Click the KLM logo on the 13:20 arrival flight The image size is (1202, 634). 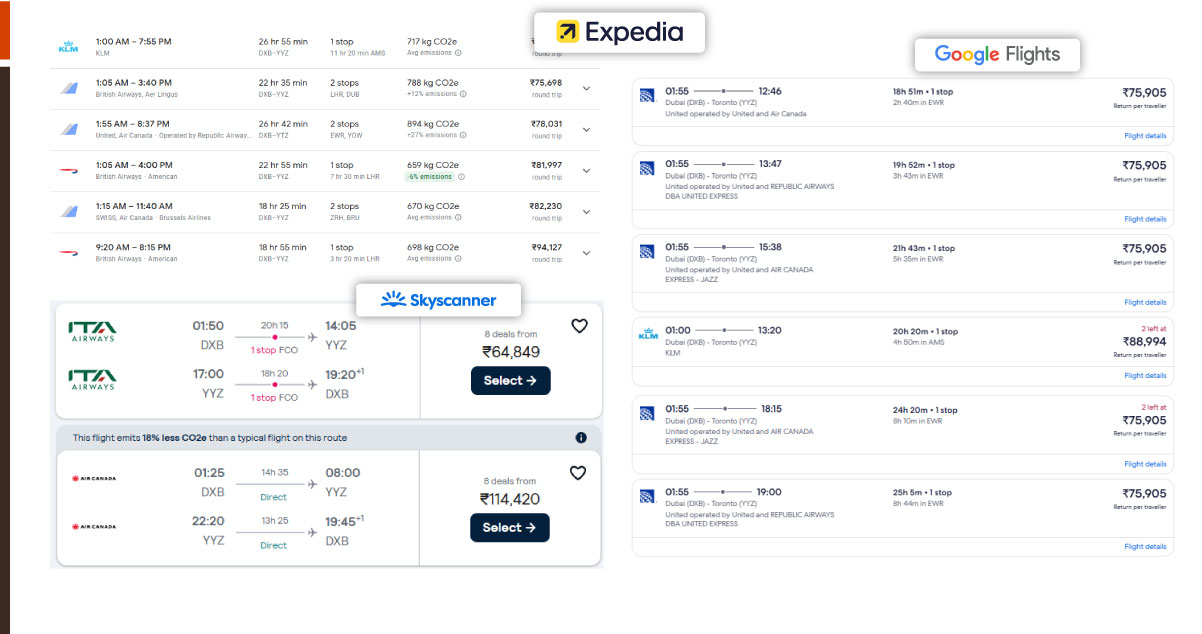[646, 335]
